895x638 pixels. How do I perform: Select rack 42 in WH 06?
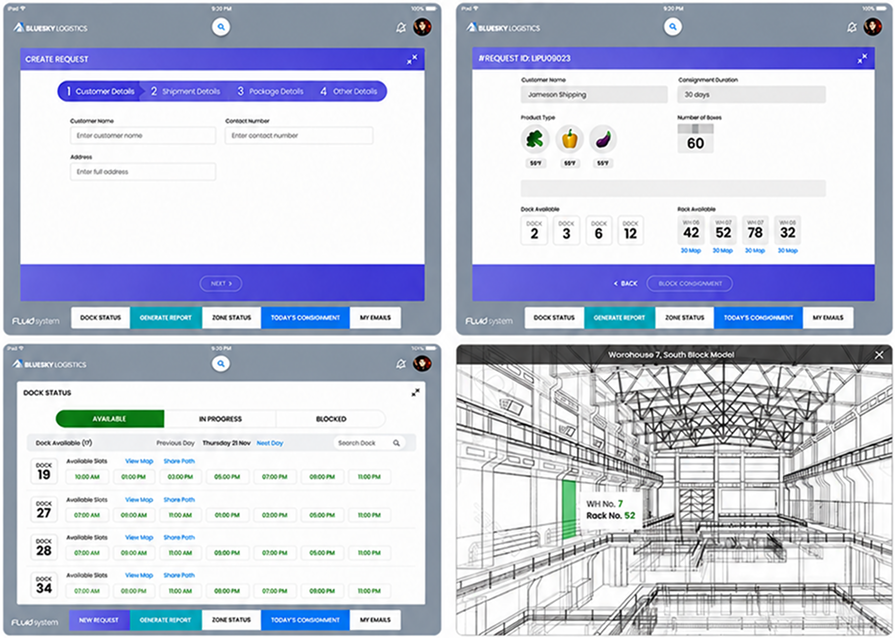(x=691, y=231)
